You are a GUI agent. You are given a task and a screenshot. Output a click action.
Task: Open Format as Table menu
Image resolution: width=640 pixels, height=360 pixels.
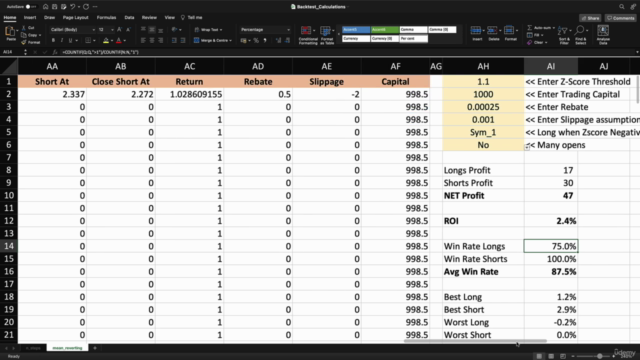coord(327,35)
